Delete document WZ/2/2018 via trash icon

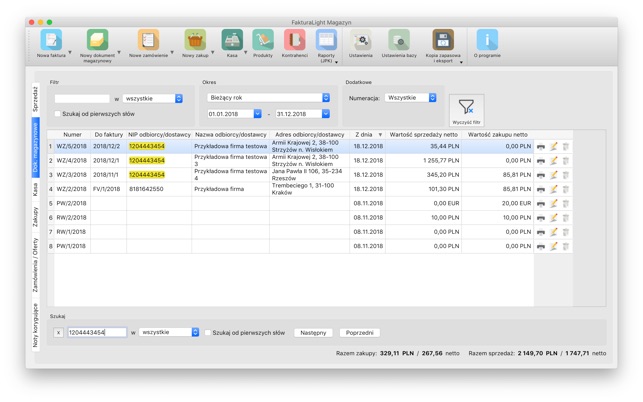coord(565,189)
